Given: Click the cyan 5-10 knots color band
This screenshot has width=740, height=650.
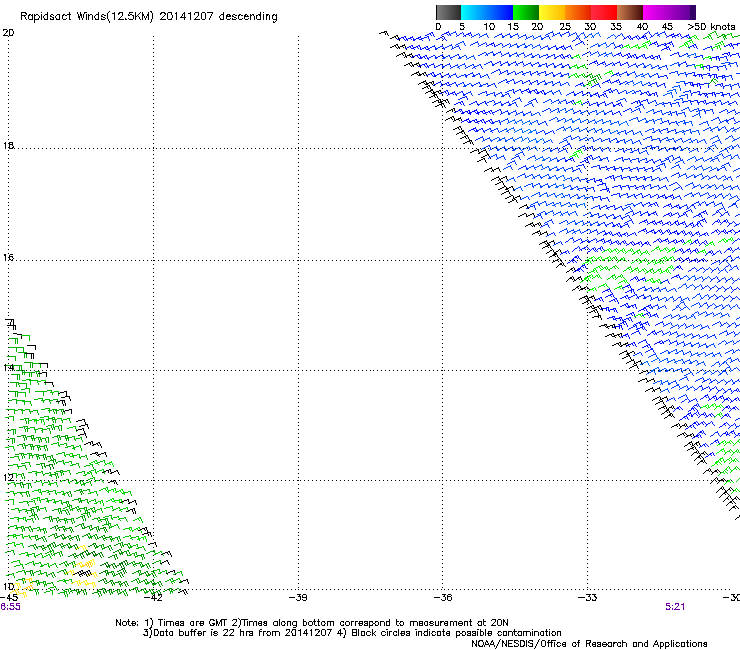Looking at the screenshot, I should point(474,12).
